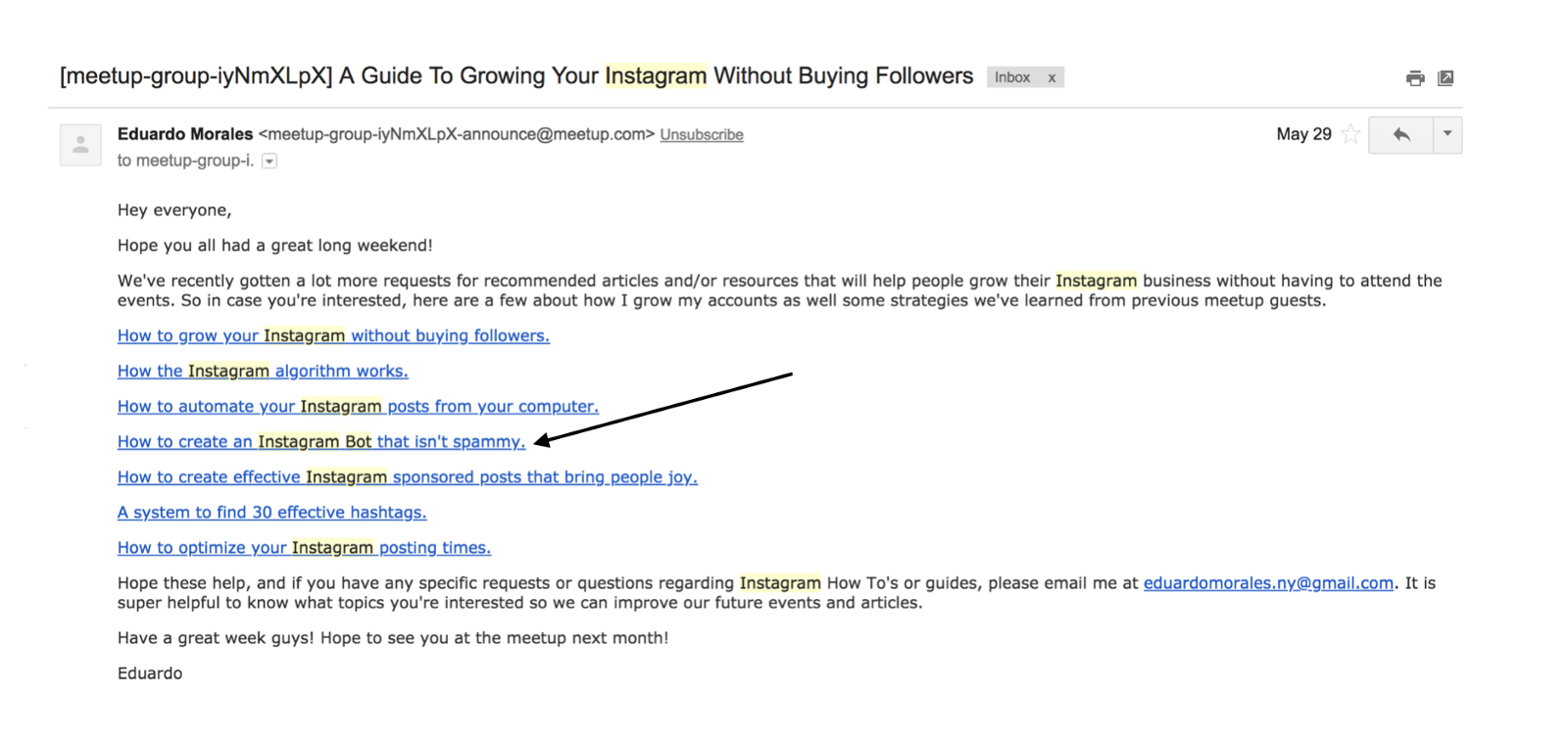Open the Instagram Bot that isn't spammy link
Image resolution: width=1568 pixels, height=746 pixels.
click(321, 441)
